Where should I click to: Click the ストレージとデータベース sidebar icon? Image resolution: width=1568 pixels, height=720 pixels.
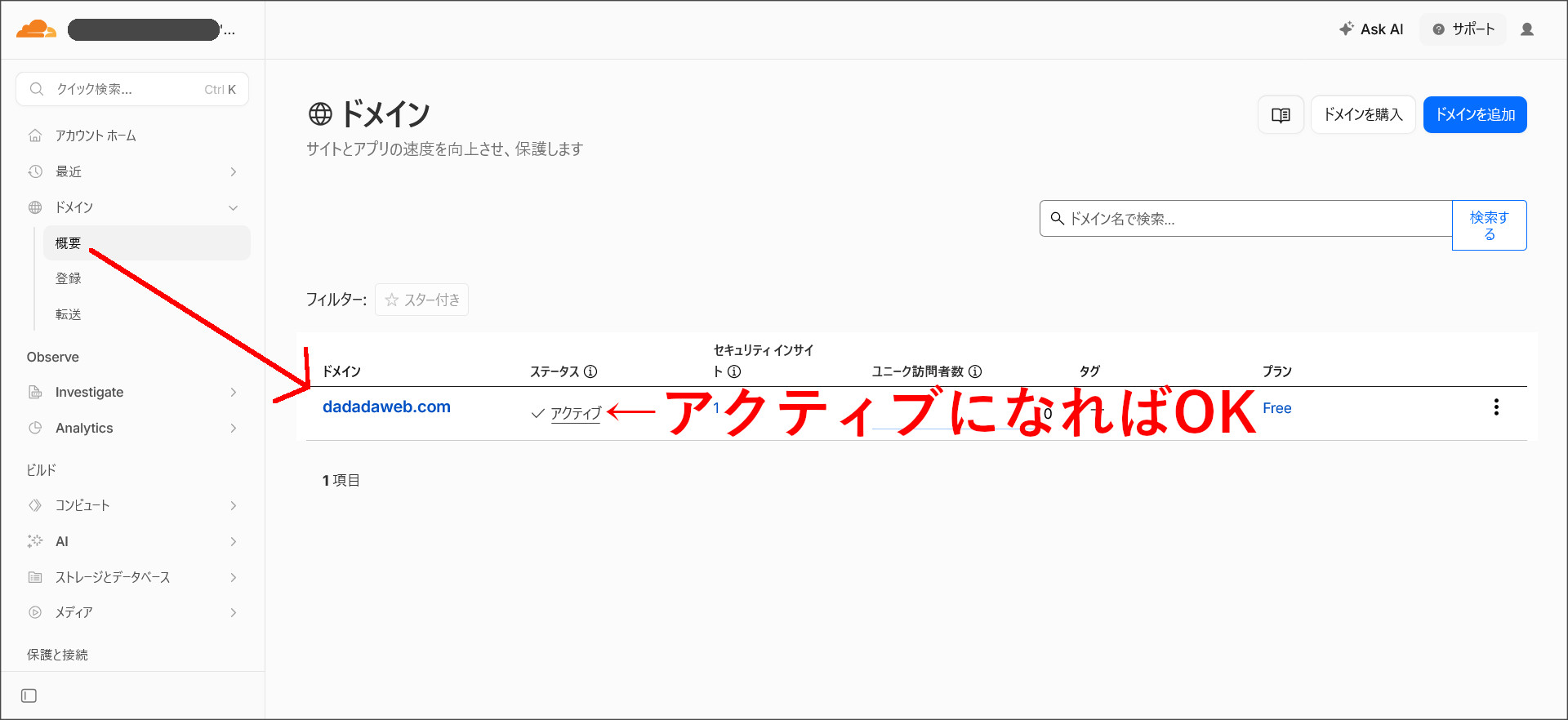point(35,577)
